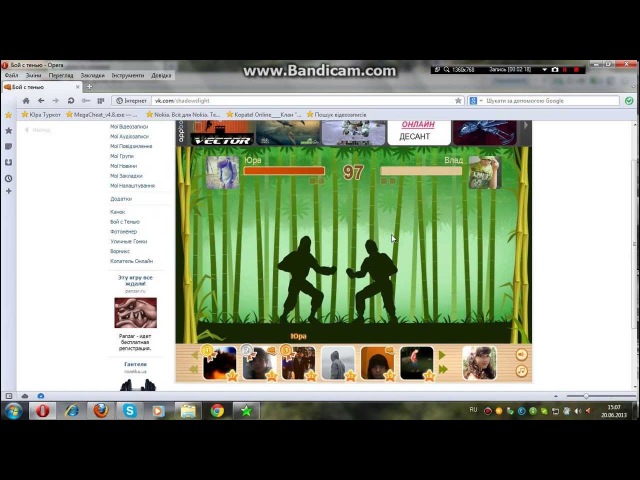Pause the Bandicam recording
The image size is (640, 480).
pos(565,70)
